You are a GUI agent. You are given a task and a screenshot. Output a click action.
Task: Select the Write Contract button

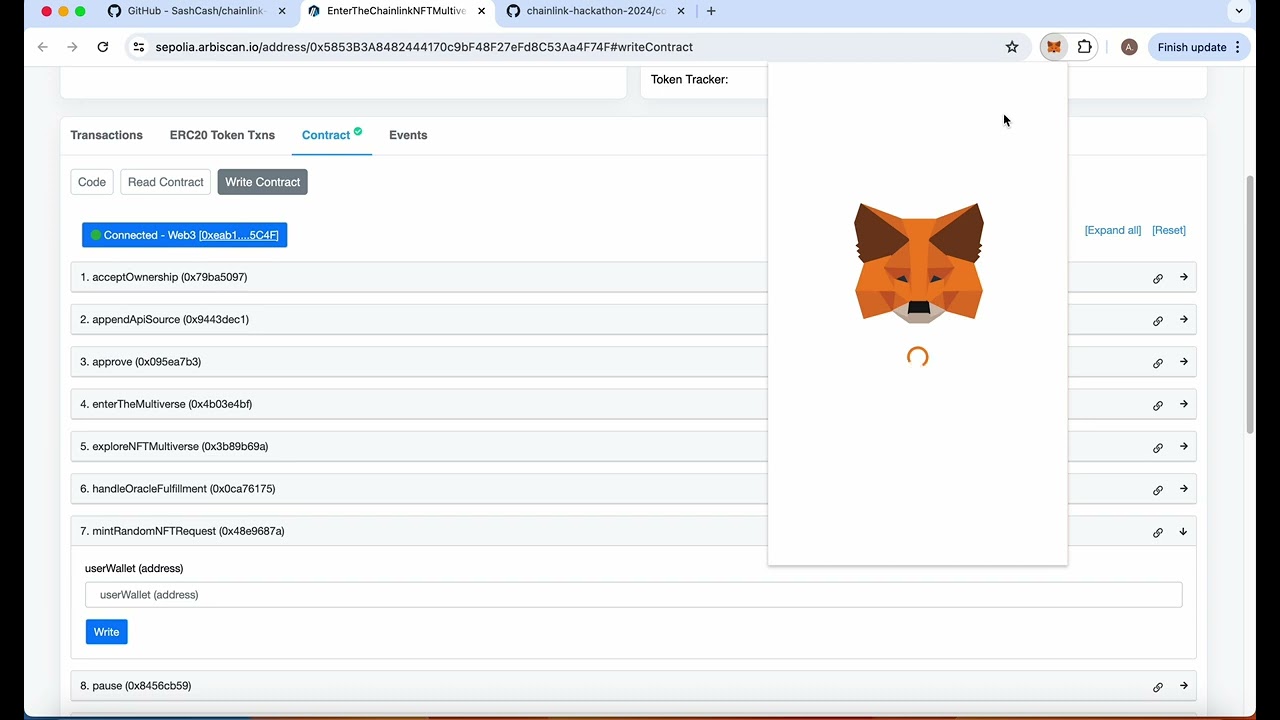263,182
